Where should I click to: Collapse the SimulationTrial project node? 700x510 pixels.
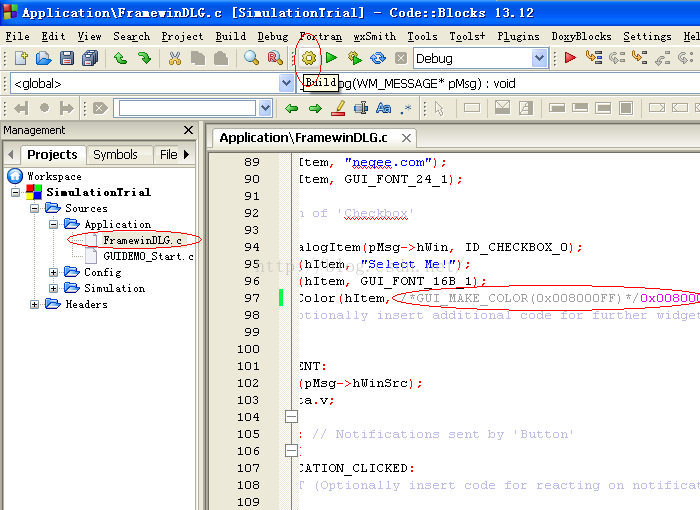pyautogui.click(x=16, y=192)
